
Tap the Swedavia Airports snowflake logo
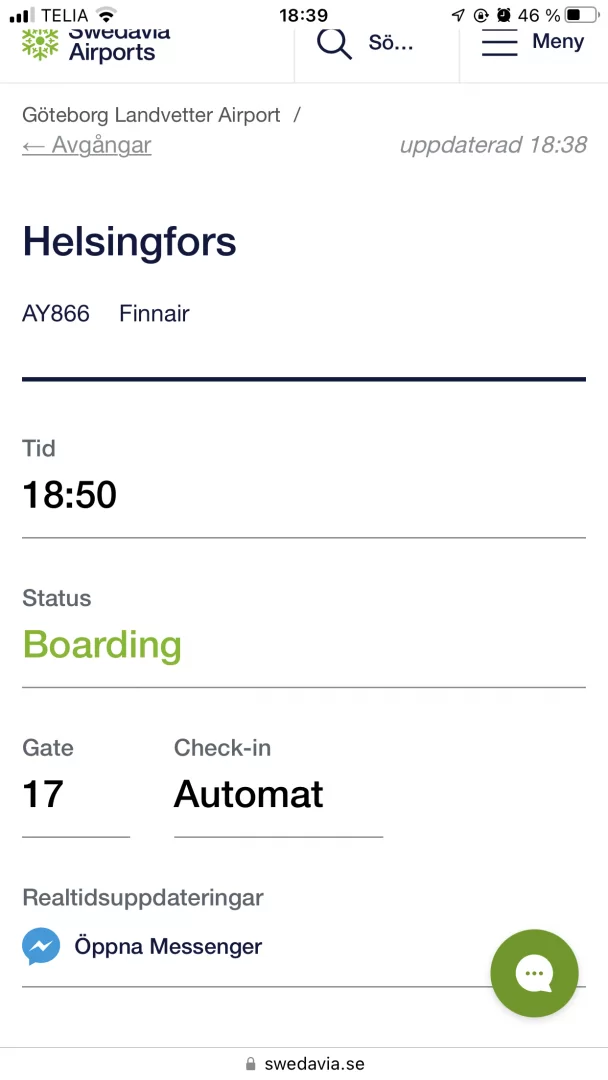click(x=41, y=43)
